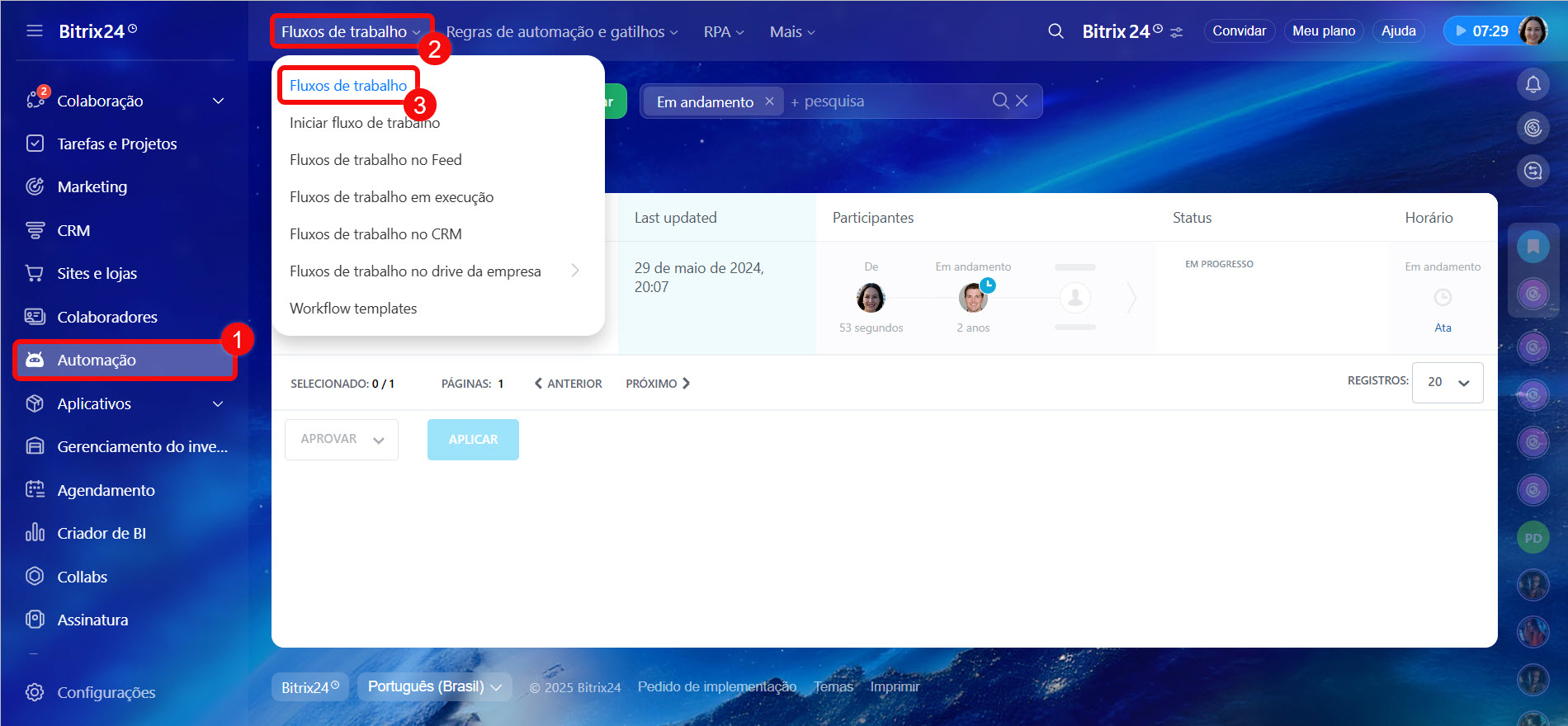The height and width of the screenshot is (726, 1568).
Task: Click the Criador de BI chart icon
Action: tap(35, 533)
